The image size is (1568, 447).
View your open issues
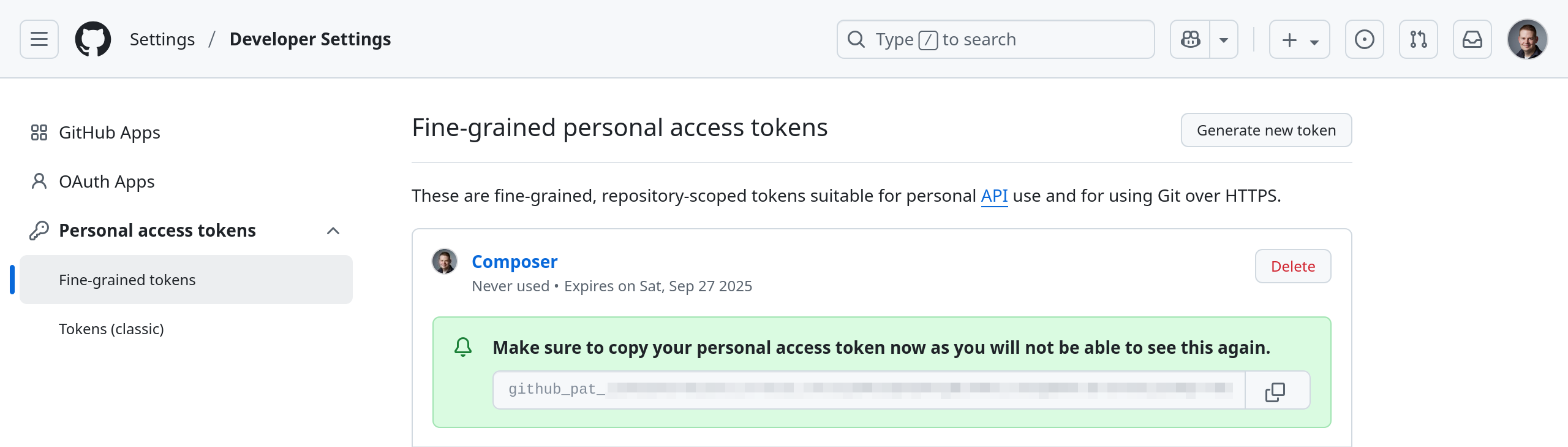[1364, 39]
